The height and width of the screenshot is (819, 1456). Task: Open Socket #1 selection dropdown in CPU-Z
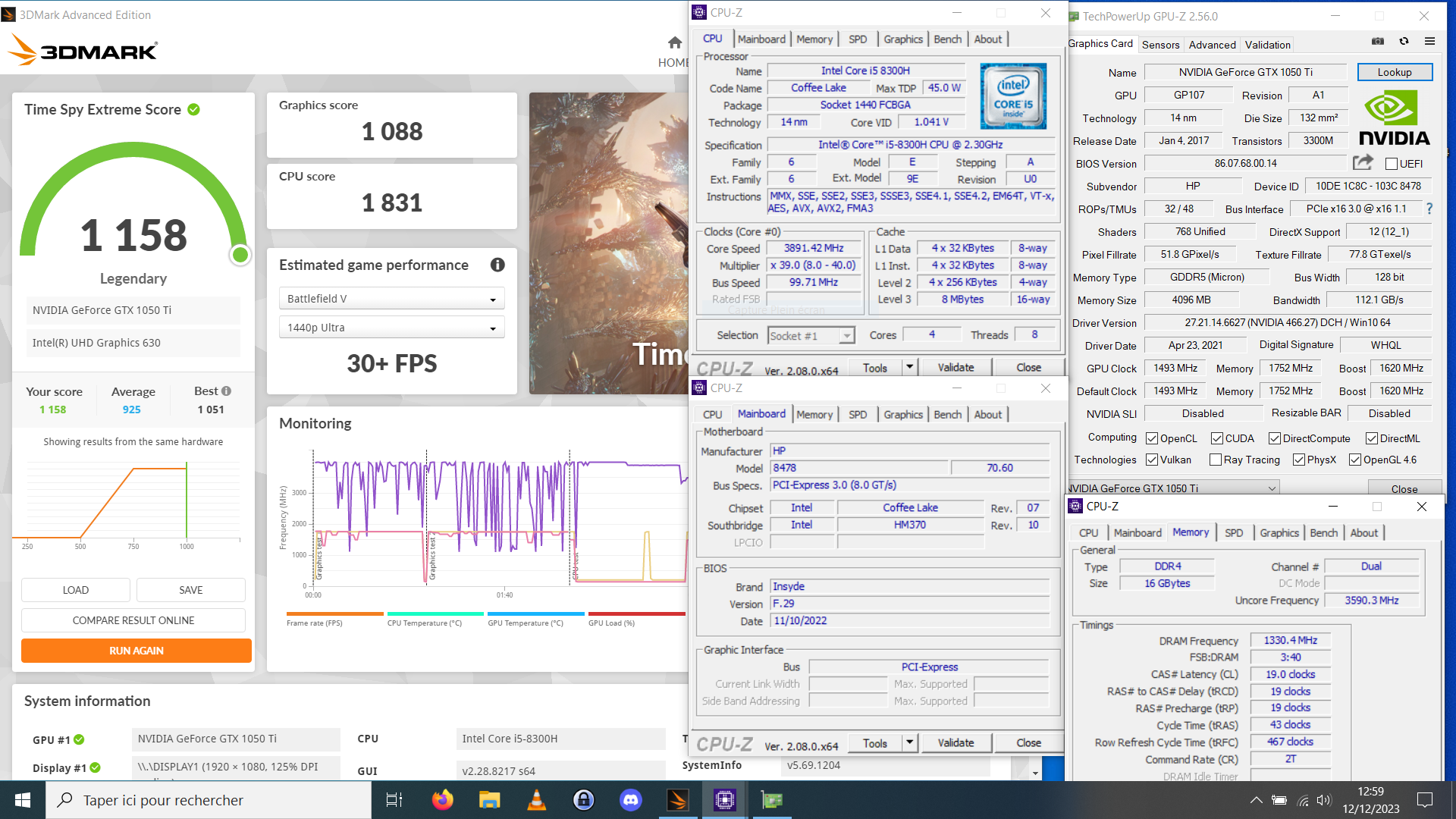point(811,335)
